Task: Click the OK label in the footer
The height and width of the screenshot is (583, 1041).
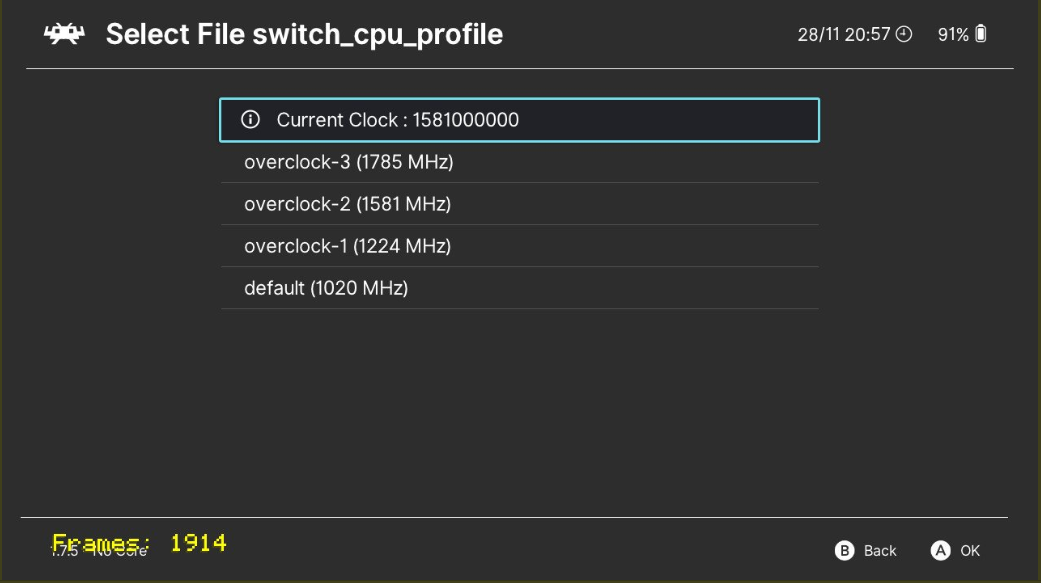Action: coord(970,550)
